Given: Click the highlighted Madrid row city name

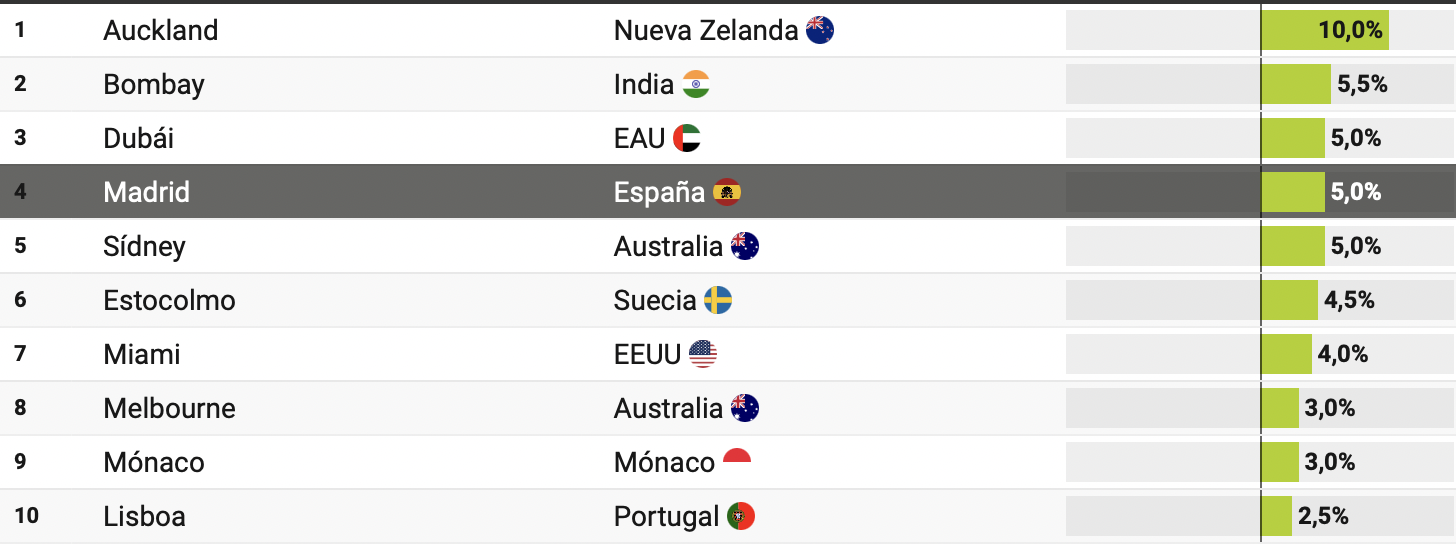Looking at the screenshot, I should tap(147, 192).
